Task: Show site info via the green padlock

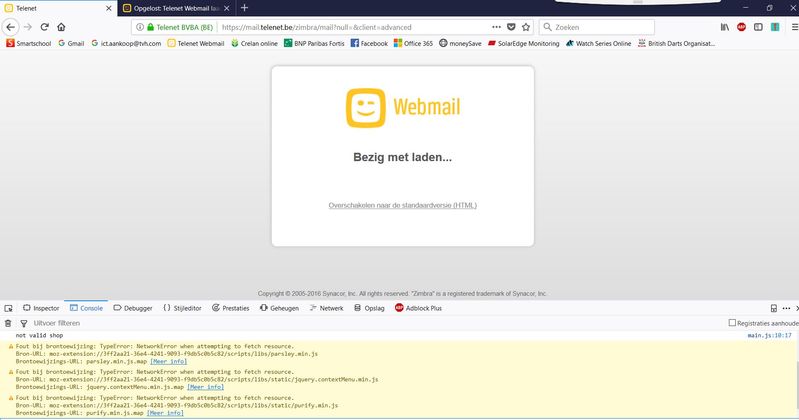Action: click(150, 27)
